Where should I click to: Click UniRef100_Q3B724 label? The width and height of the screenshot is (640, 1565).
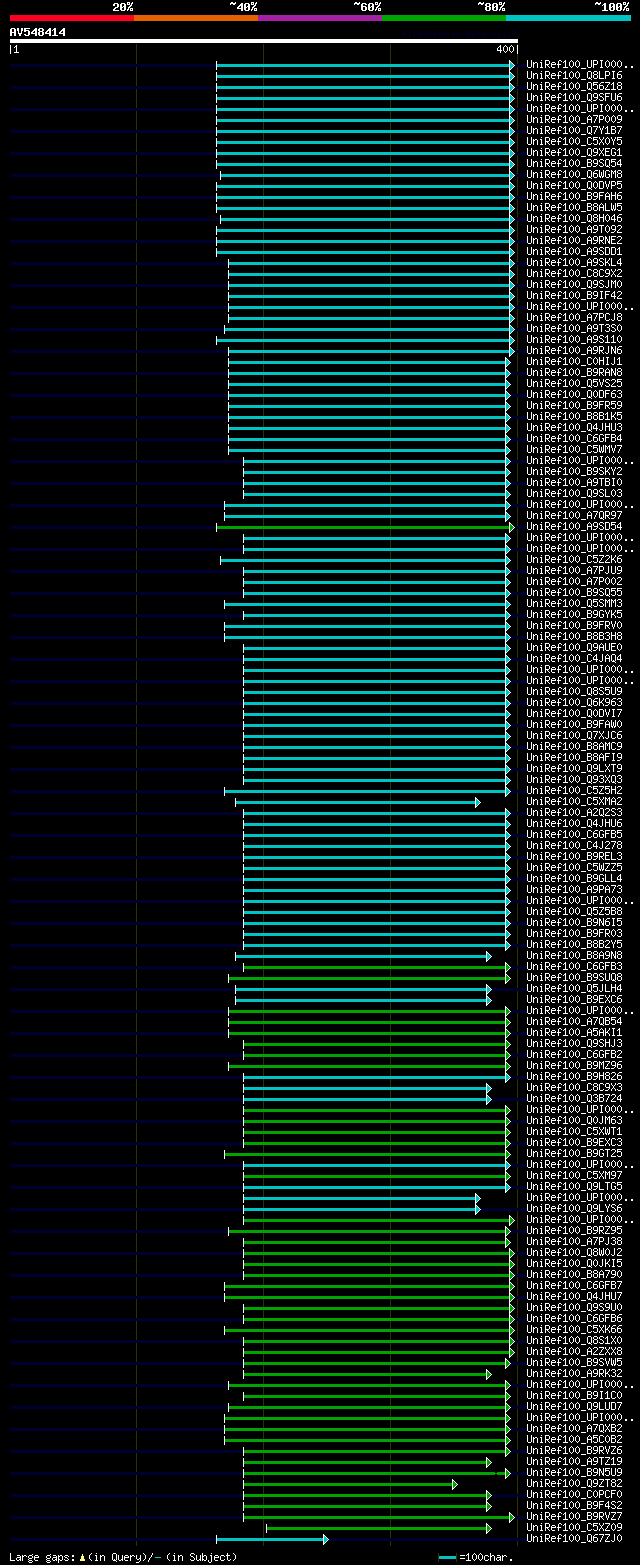(x=574, y=1098)
